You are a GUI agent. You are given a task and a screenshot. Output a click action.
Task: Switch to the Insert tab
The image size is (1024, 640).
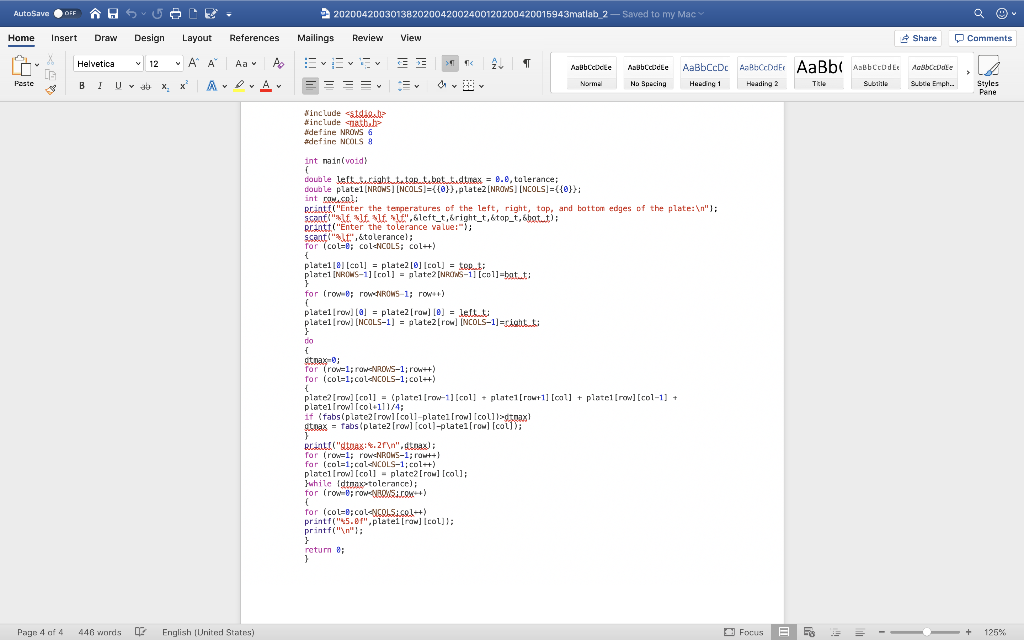[64, 38]
